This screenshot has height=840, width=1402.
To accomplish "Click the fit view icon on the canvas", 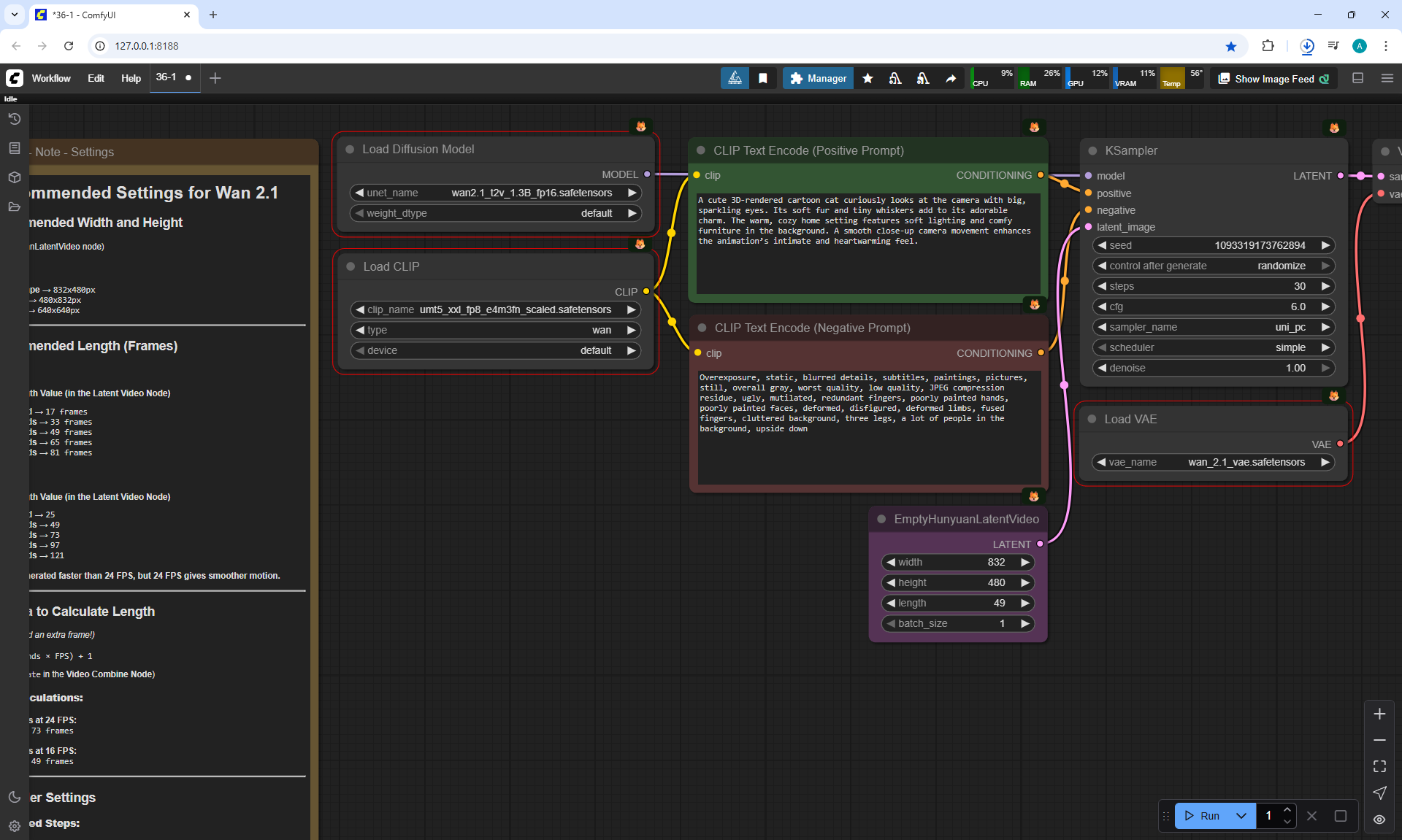I will (x=1379, y=766).
